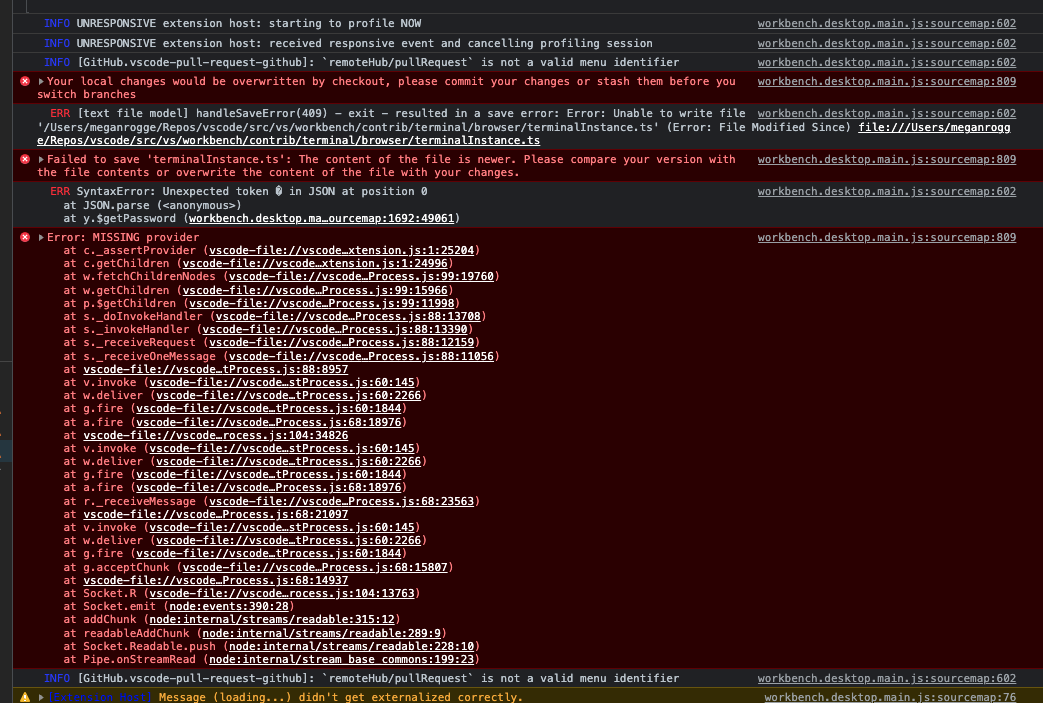
Task: Open the Process.js:68:14937 stack link
Action: [x=216, y=580]
